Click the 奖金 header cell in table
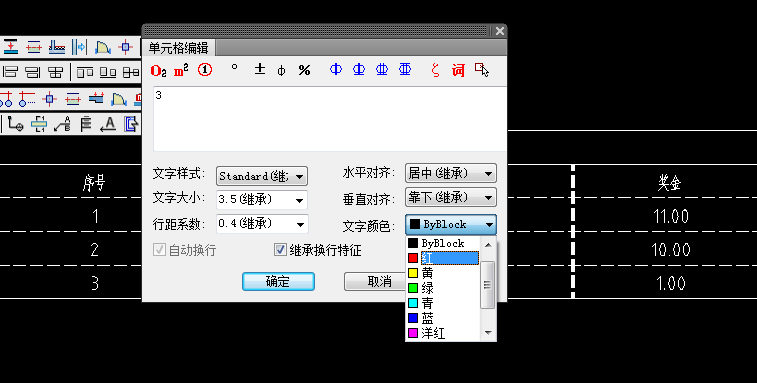 click(669, 182)
